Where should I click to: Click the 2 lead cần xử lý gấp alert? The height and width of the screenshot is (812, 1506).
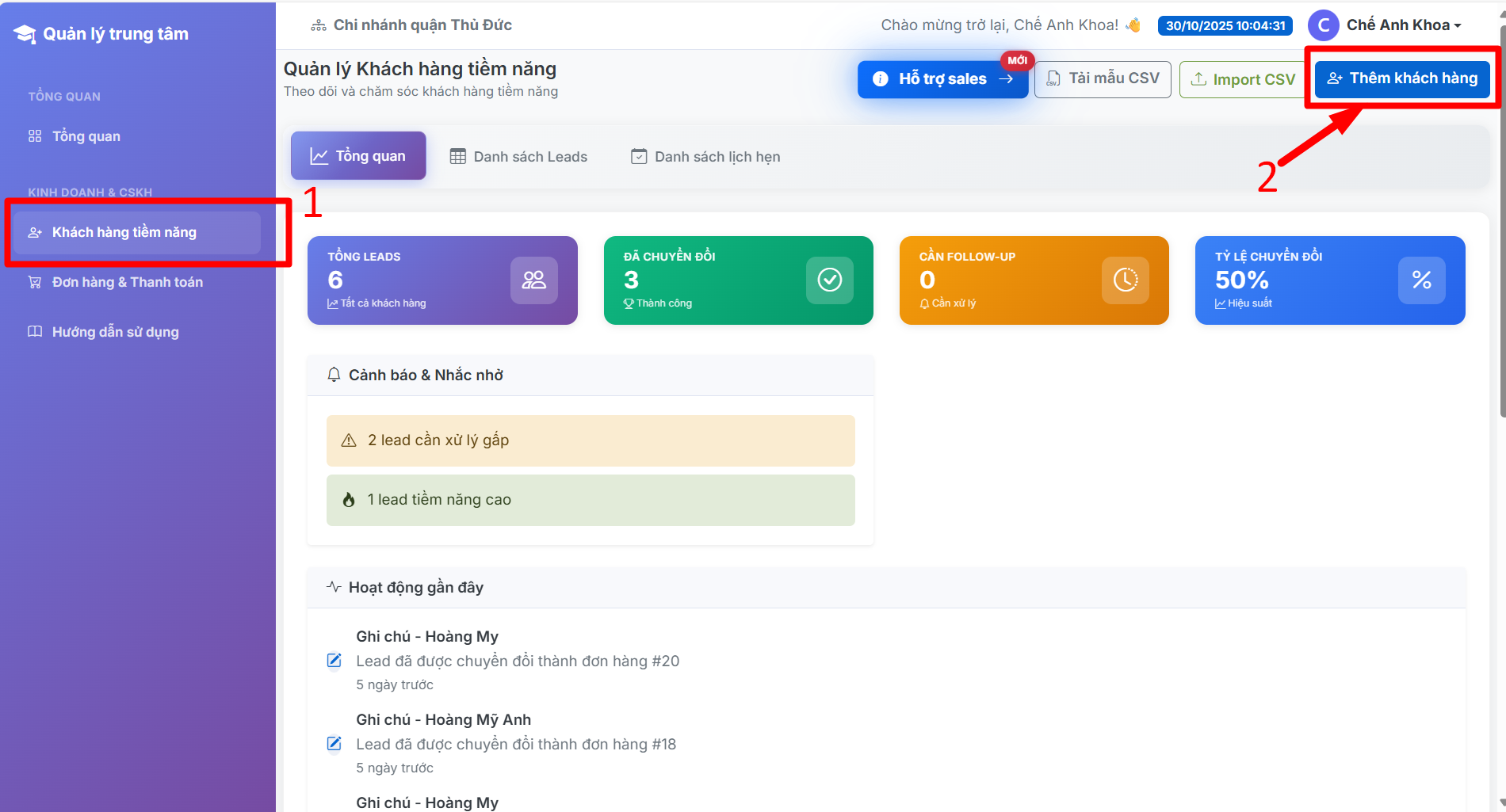(x=591, y=440)
